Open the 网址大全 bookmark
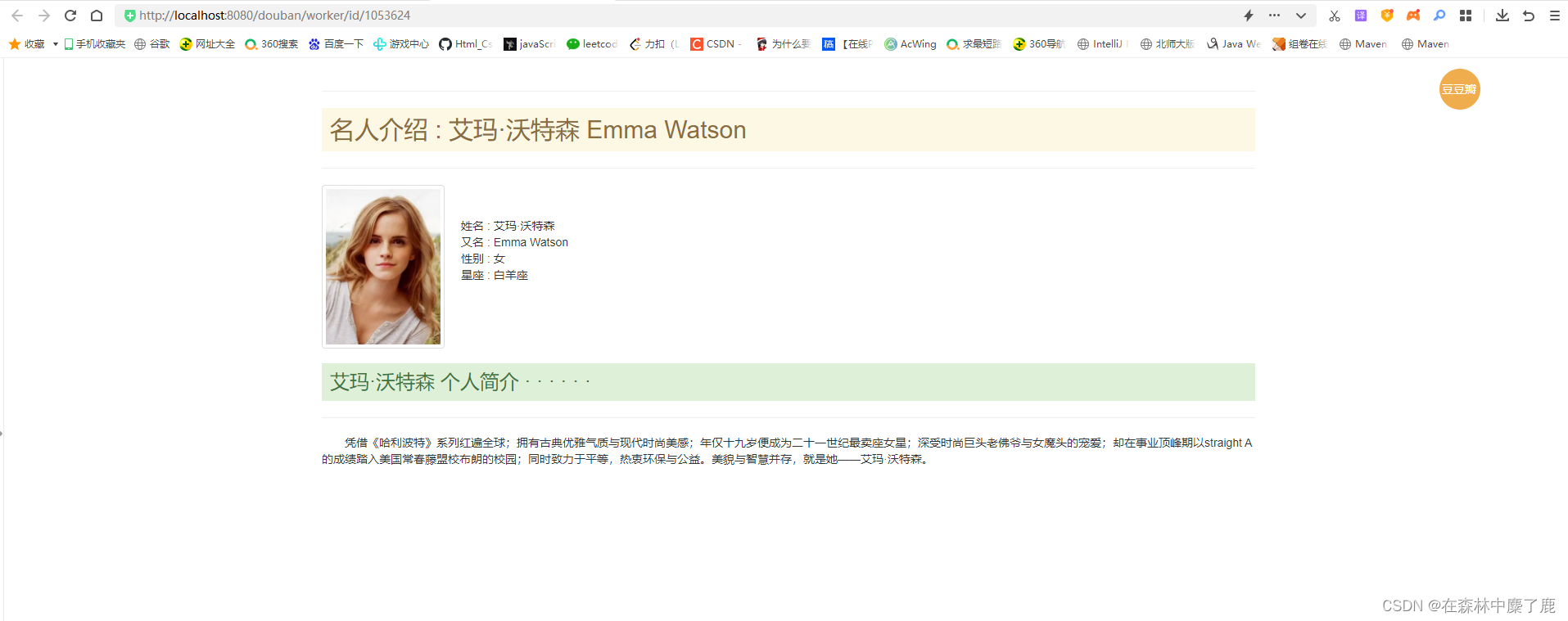1568x621 pixels. pos(207,44)
